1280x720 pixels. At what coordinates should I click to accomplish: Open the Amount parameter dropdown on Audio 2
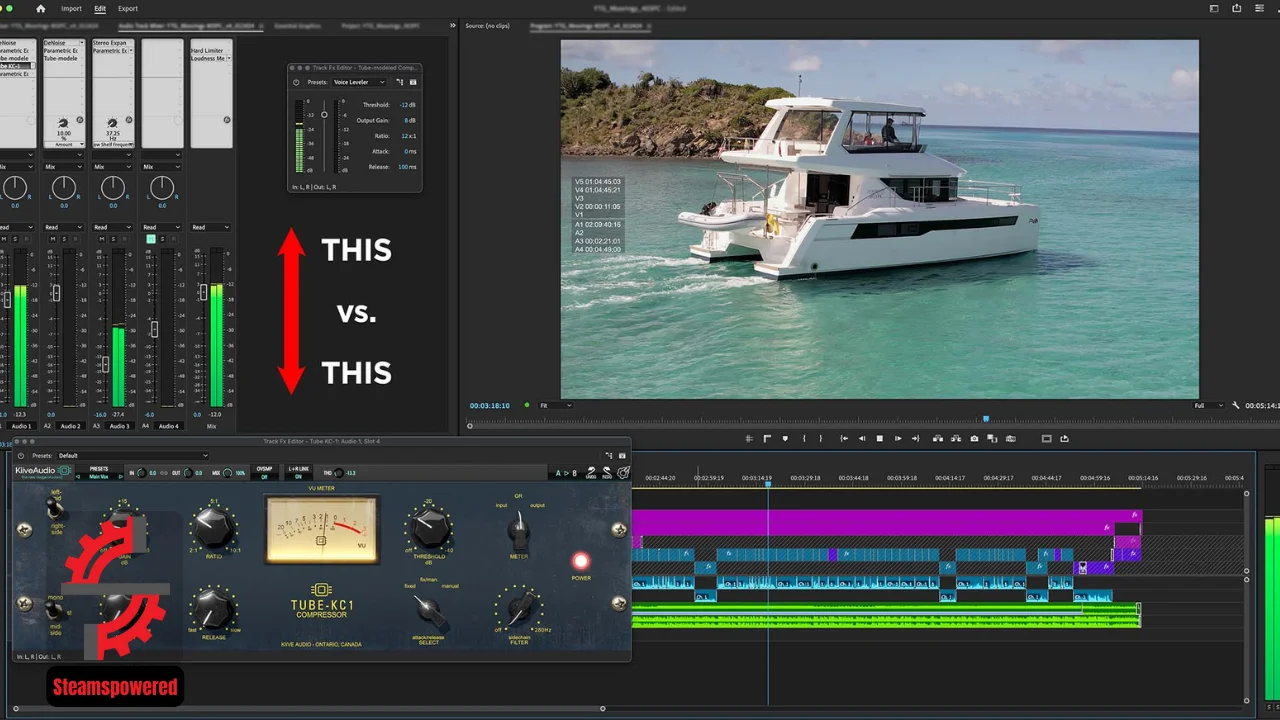pyautogui.click(x=64, y=144)
